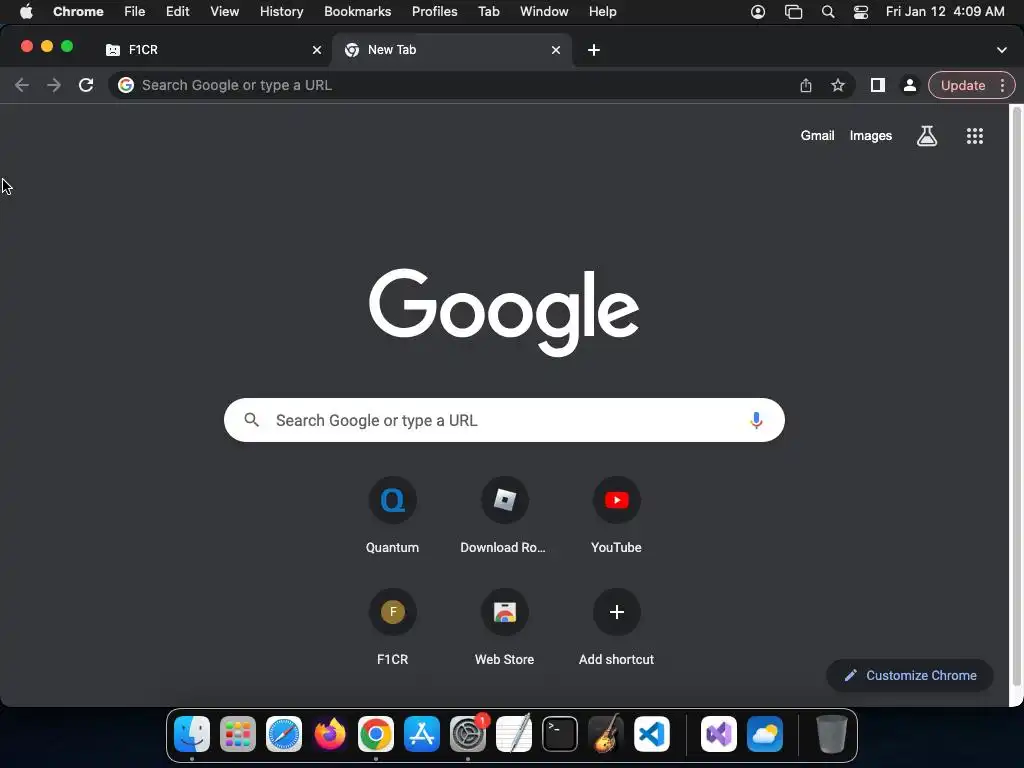Open the File menu
Screen dimensions: 1024x768
[135, 12]
